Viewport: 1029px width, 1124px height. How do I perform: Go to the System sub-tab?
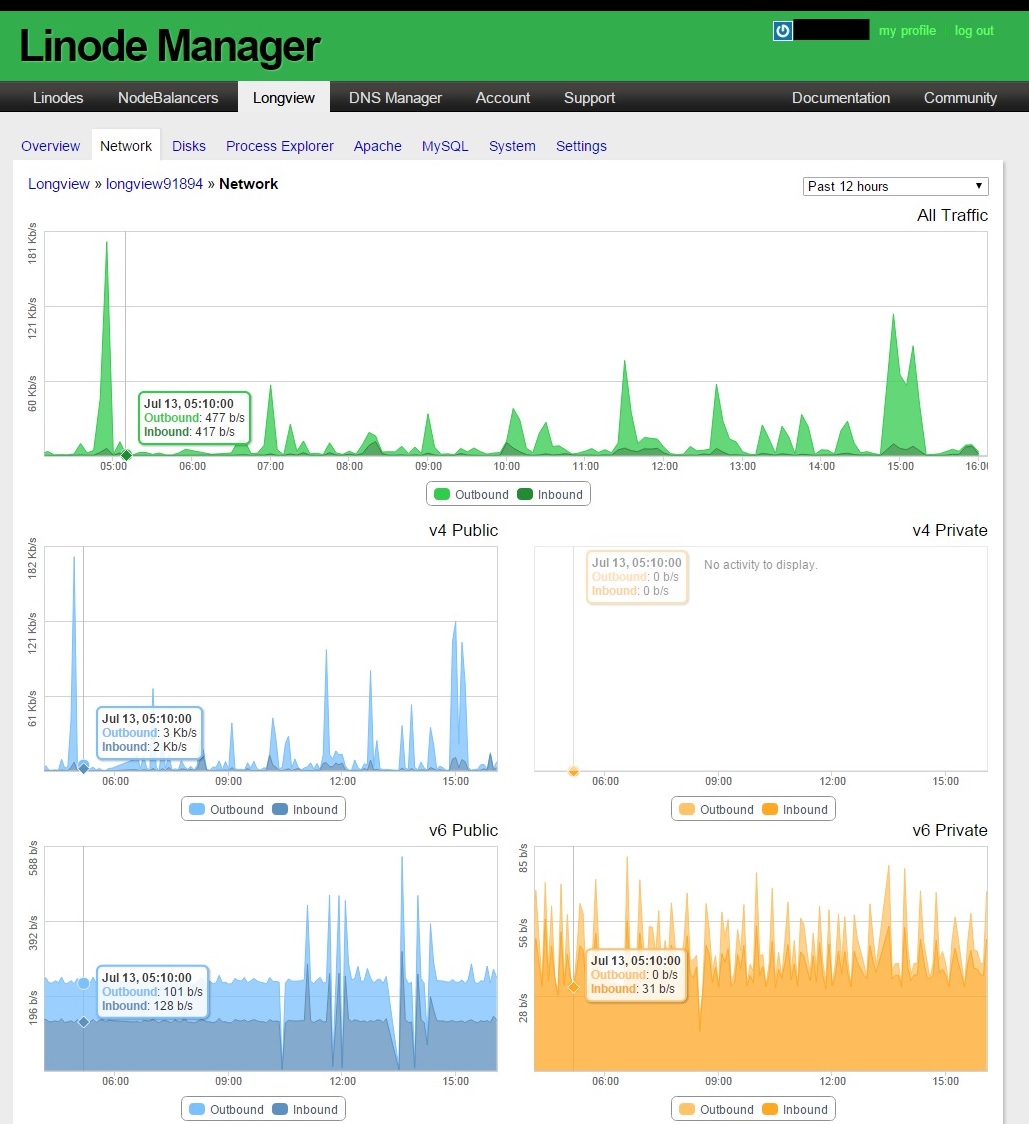(x=512, y=146)
